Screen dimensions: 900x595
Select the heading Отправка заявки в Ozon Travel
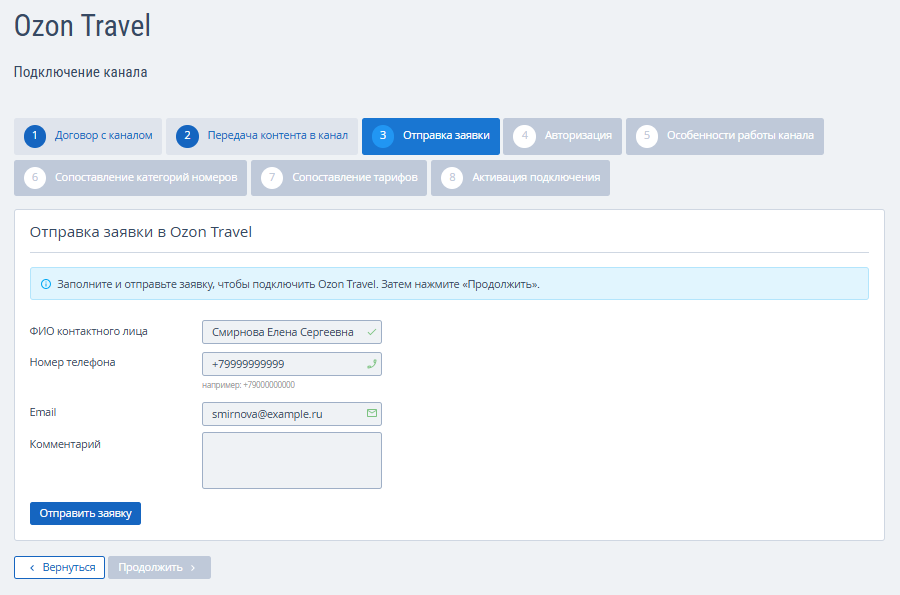coord(141,232)
